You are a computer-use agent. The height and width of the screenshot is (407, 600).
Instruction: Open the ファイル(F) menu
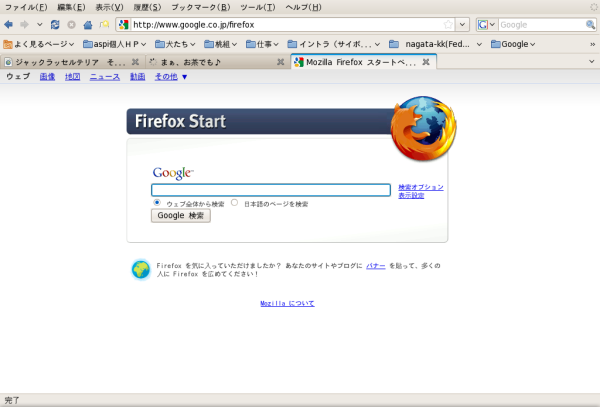point(26,7)
